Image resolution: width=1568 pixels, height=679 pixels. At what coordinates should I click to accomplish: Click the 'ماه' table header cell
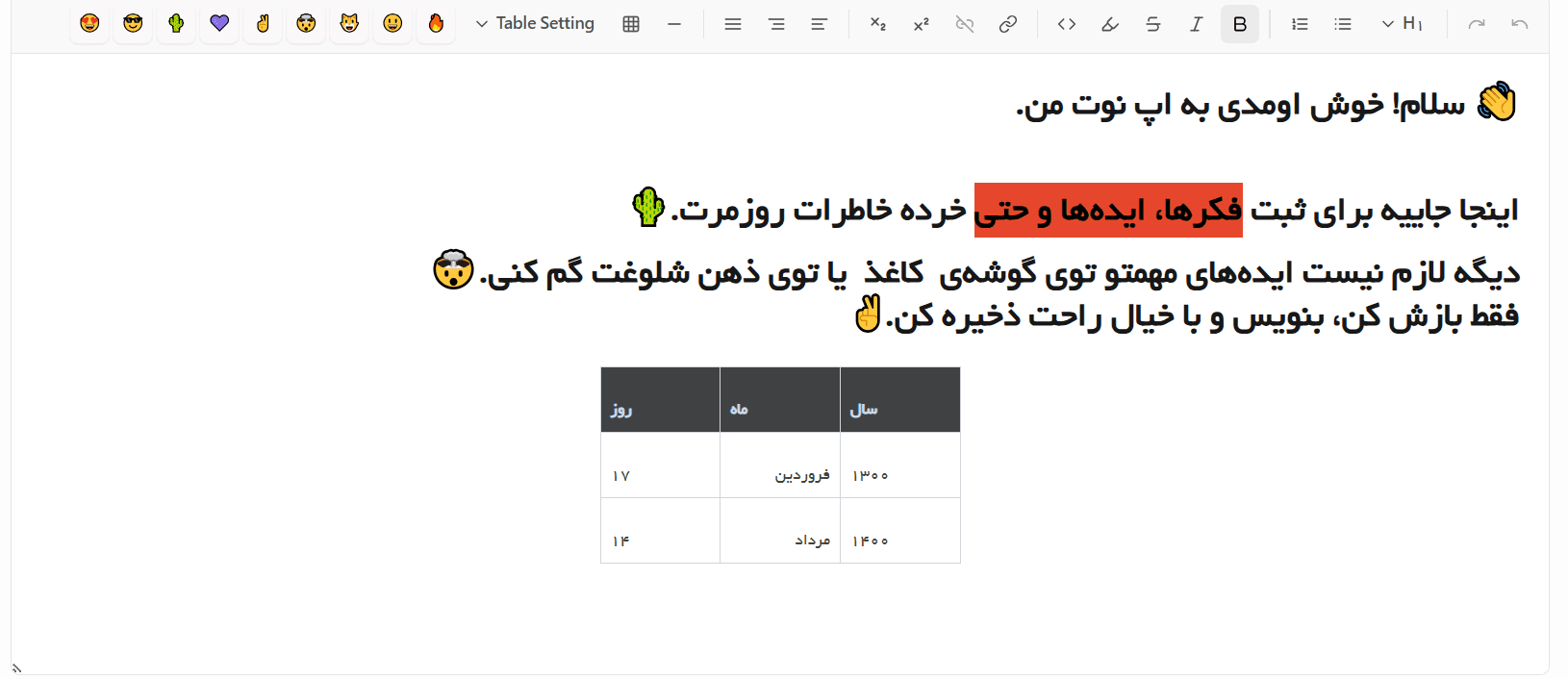(780, 400)
